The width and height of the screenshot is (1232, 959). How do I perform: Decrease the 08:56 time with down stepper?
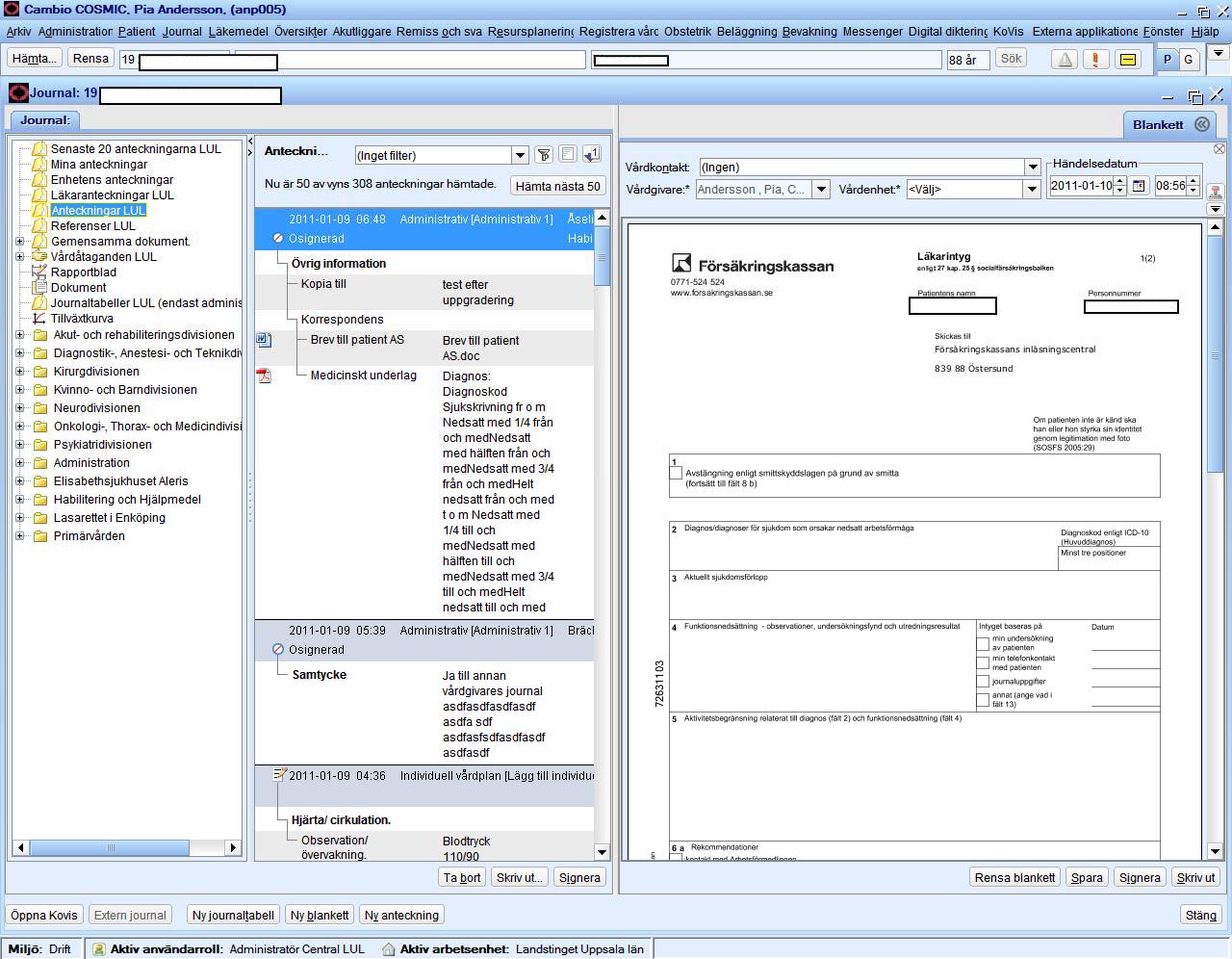[1194, 191]
